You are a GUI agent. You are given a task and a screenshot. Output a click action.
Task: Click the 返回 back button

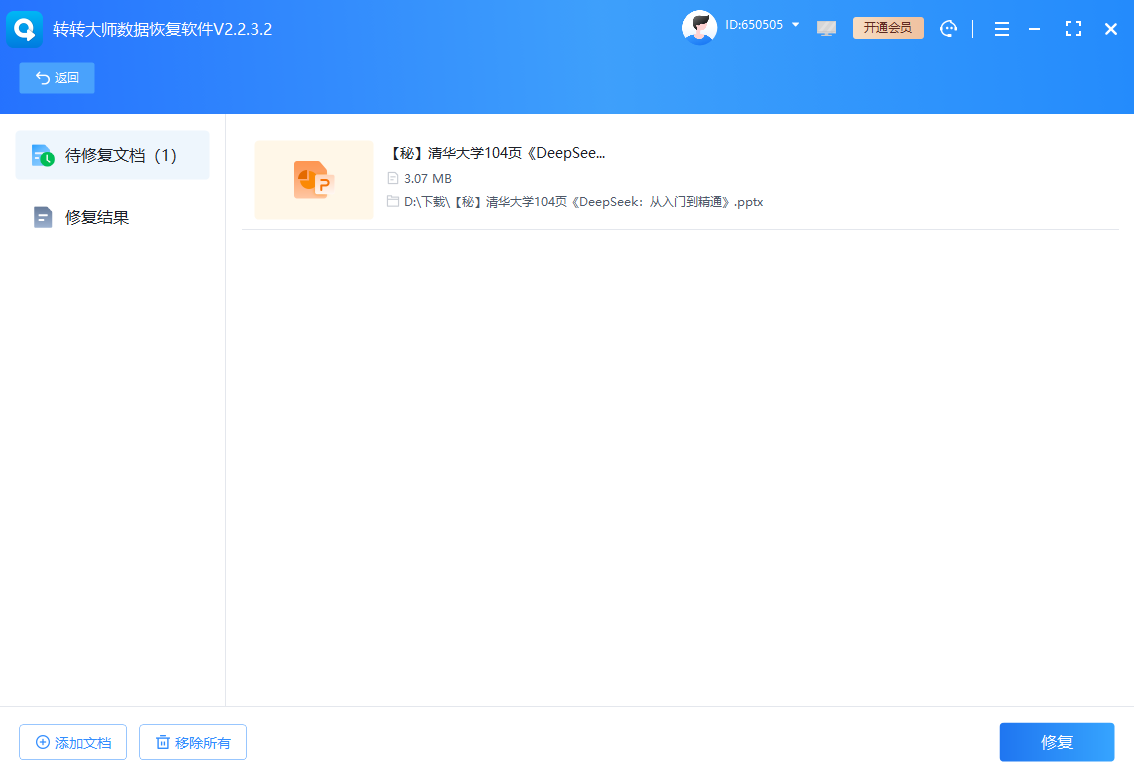tap(56, 77)
